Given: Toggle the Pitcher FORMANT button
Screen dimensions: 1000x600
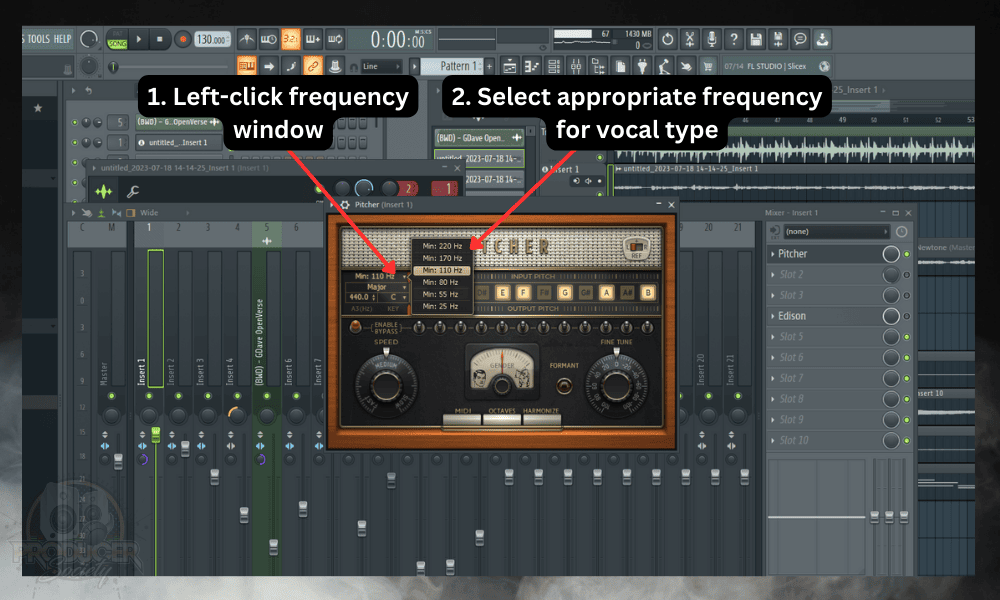Looking at the screenshot, I should click(564, 386).
